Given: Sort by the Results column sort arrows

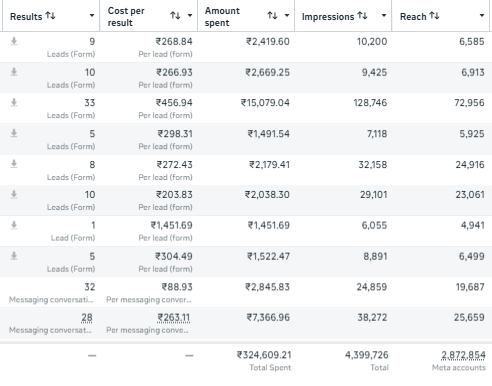Looking at the screenshot, I should (50, 16).
